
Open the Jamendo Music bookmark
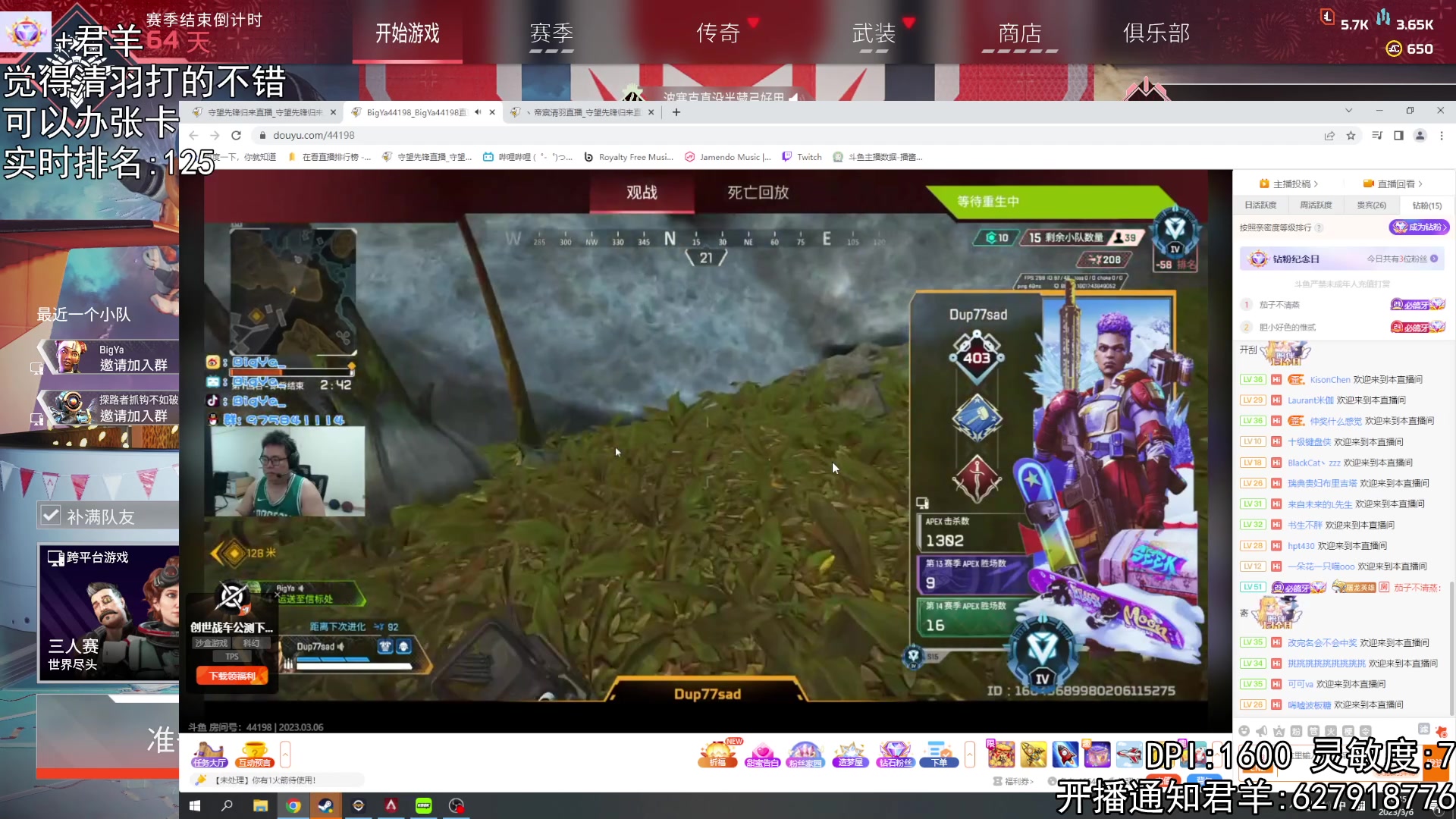[728, 157]
